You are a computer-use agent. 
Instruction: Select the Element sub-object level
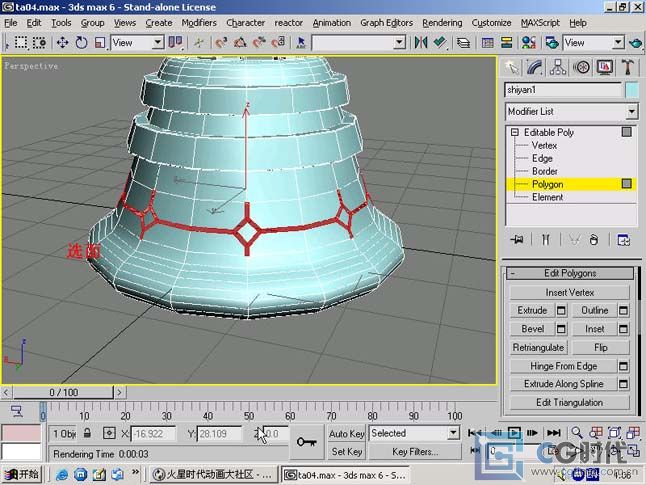click(x=547, y=197)
